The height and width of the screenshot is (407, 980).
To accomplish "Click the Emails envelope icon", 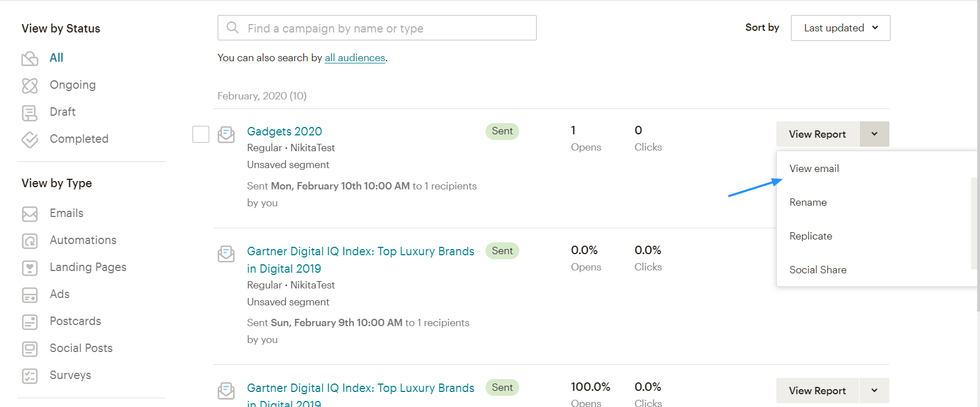I will pyautogui.click(x=30, y=213).
